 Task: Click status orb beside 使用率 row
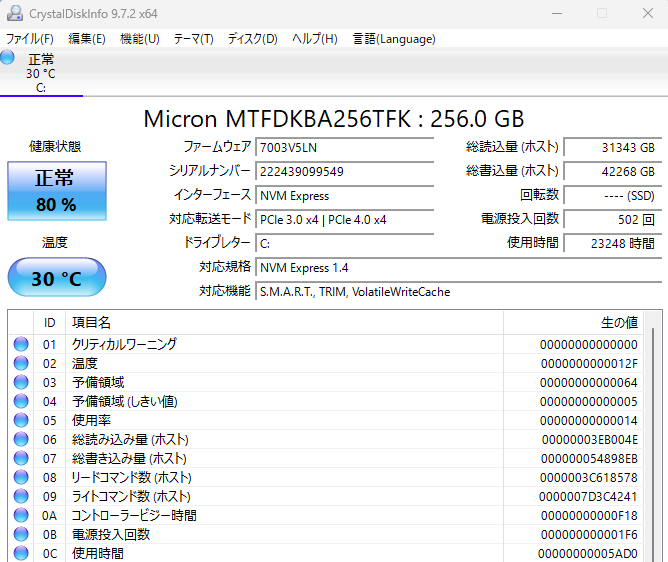click(21, 420)
